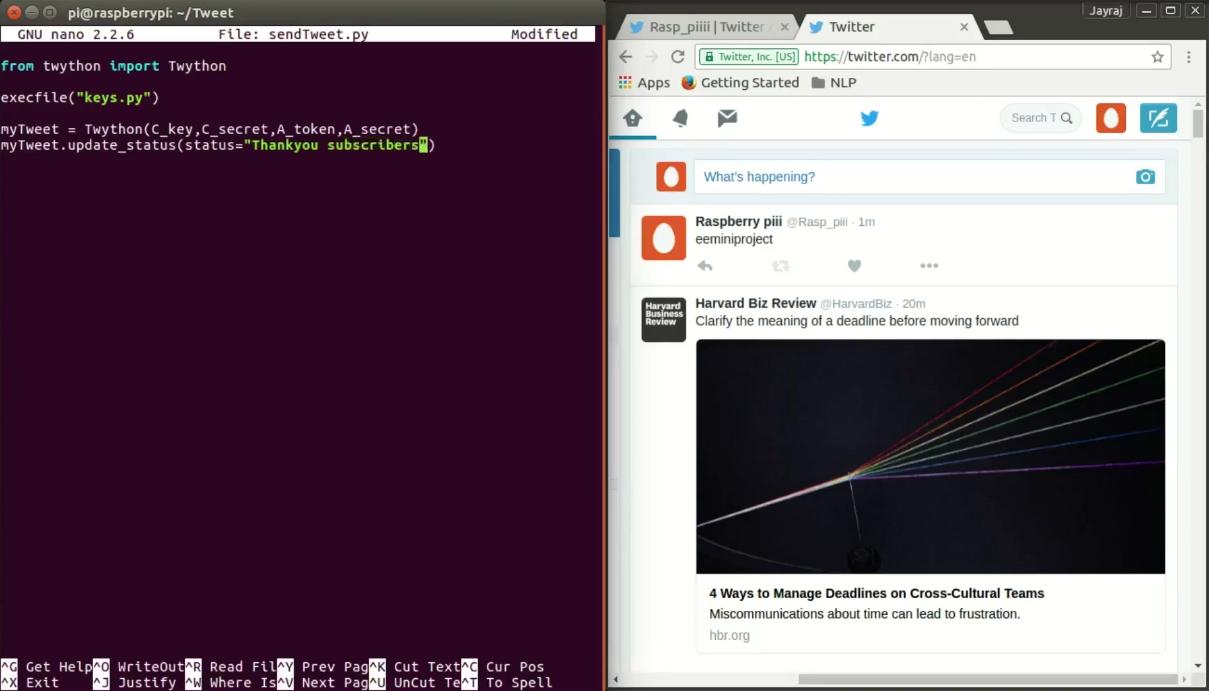Open the NLP bookmarks folder
Viewport: 1209px width, 691px height.
(834, 83)
